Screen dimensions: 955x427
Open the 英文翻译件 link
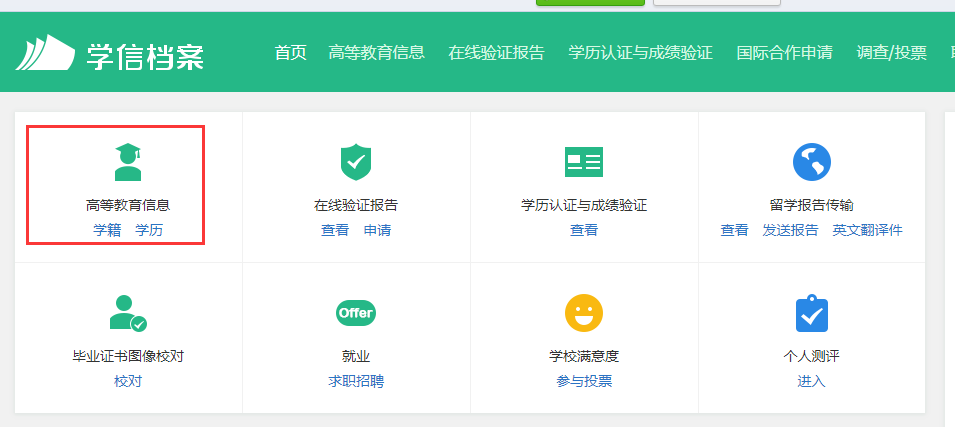[x=867, y=230]
